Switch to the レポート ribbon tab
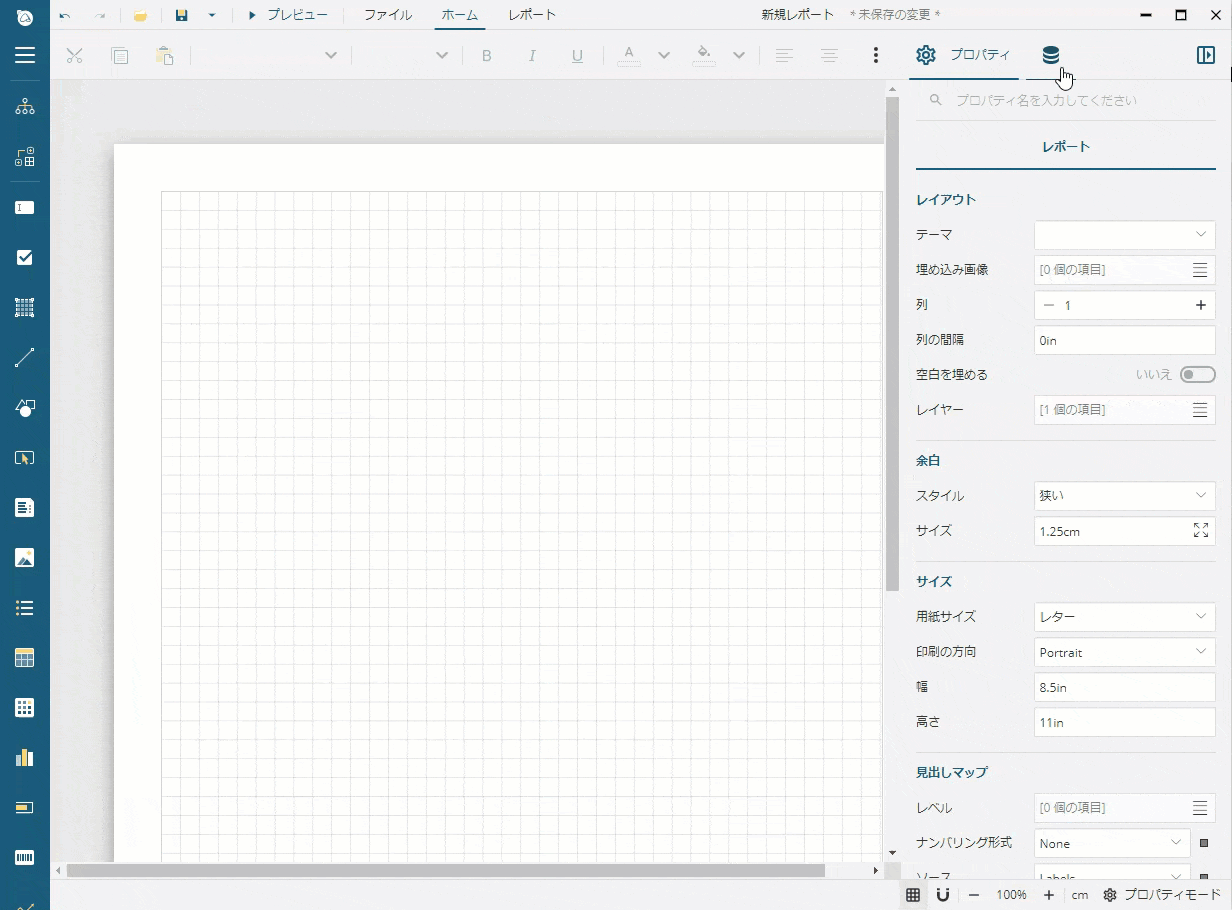This screenshot has height=910, width=1232. 532,15
